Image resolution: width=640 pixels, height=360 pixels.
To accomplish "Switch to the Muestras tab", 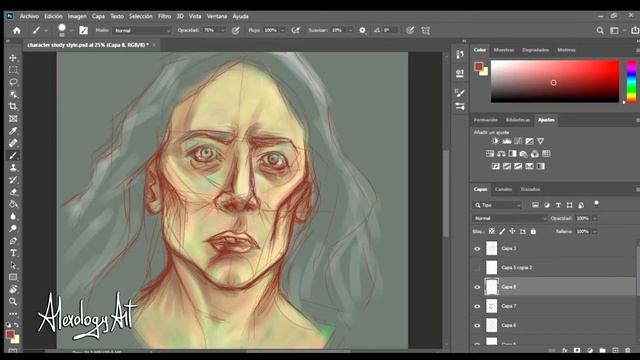I will click(x=504, y=50).
